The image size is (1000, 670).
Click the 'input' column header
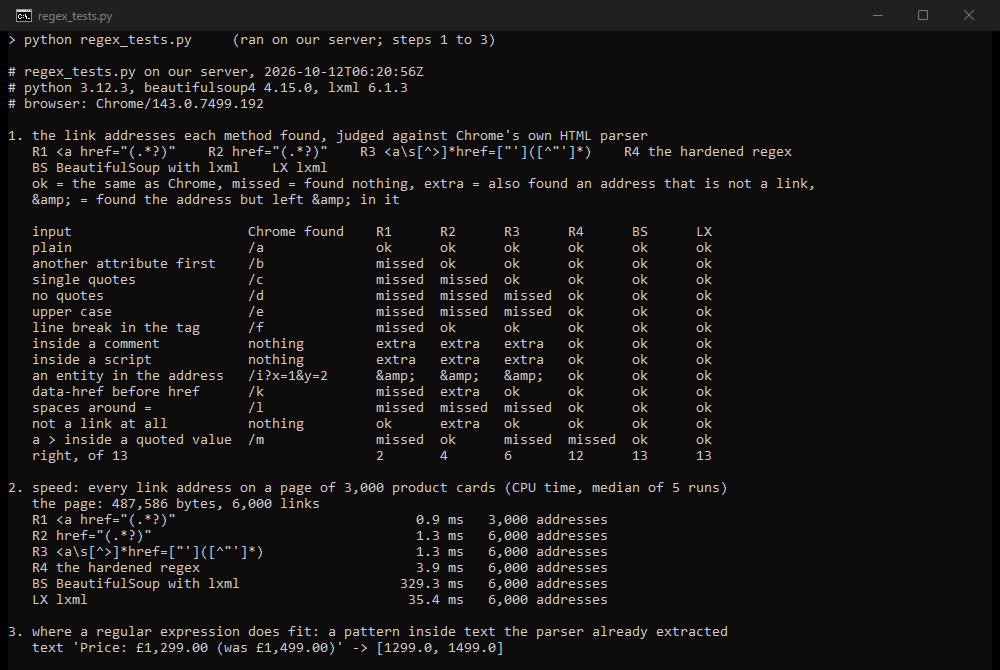tap(52, 231)
